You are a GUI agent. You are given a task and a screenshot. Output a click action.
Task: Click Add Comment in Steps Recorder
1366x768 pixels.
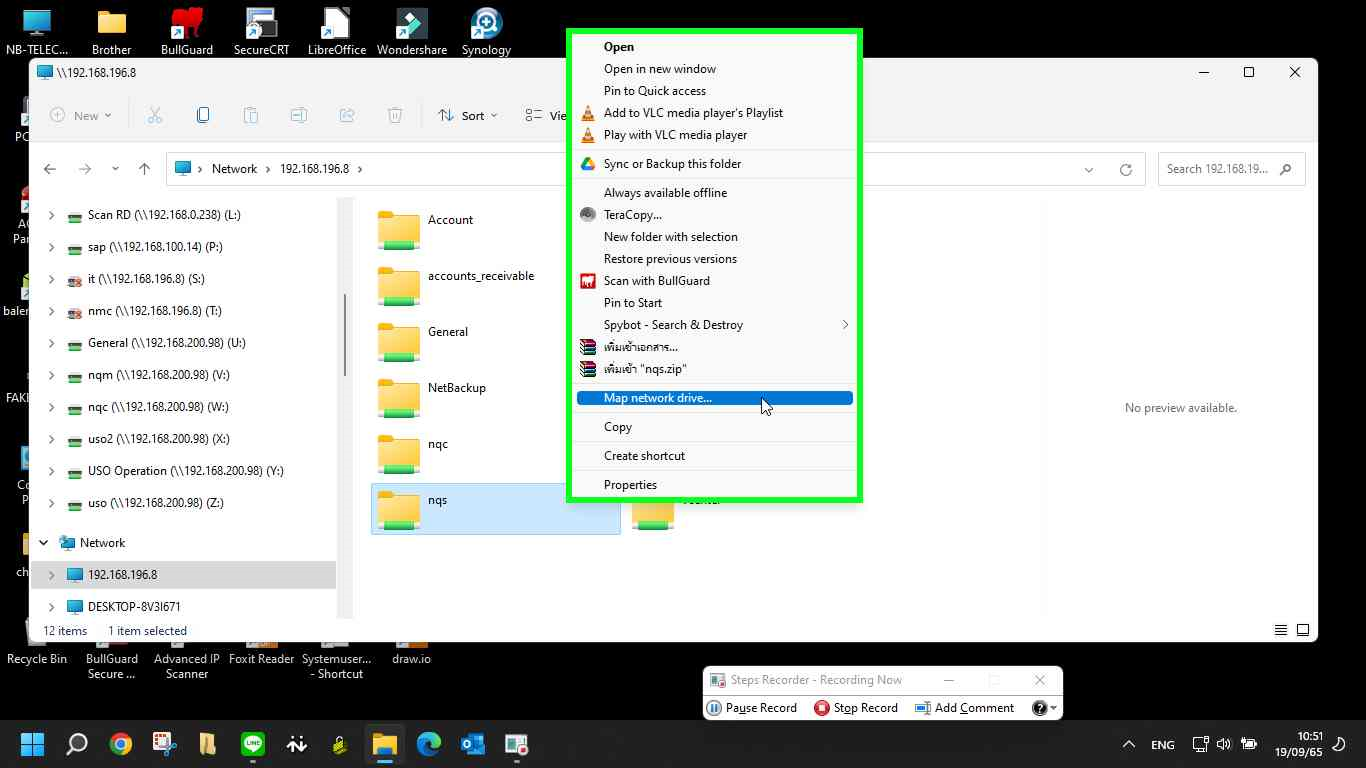(965, 707)
